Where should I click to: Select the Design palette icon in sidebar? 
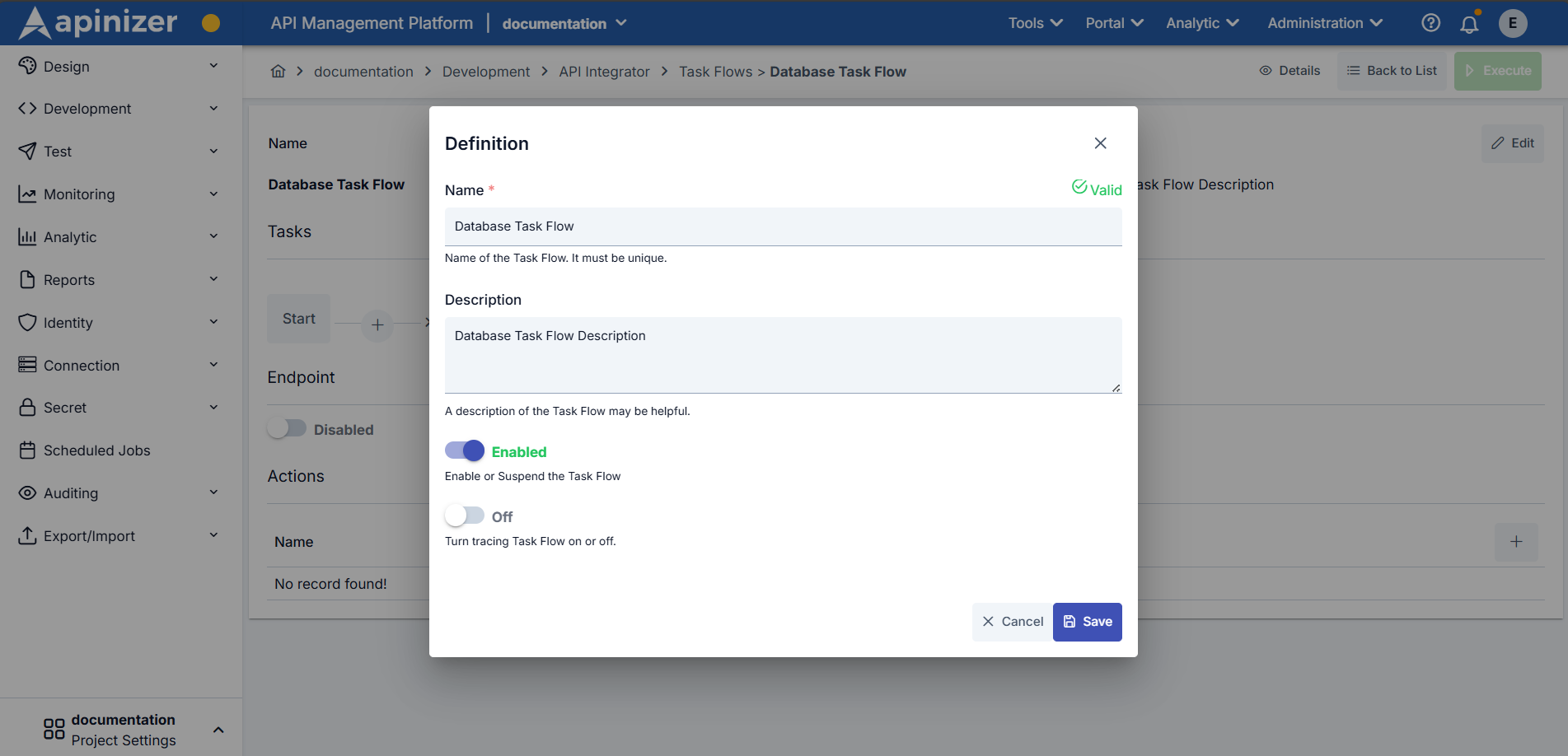click(28, 66)
